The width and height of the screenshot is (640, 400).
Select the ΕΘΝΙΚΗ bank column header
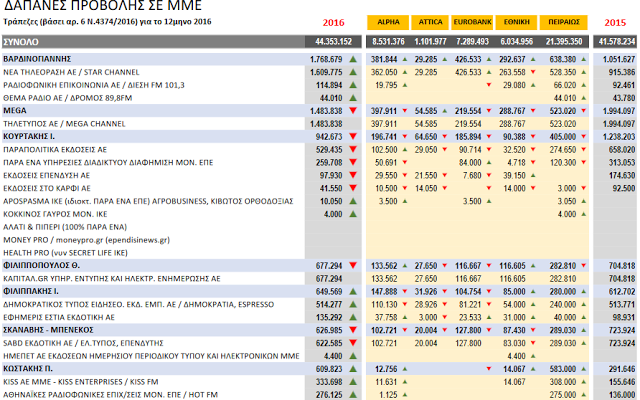tap(516, 22)
